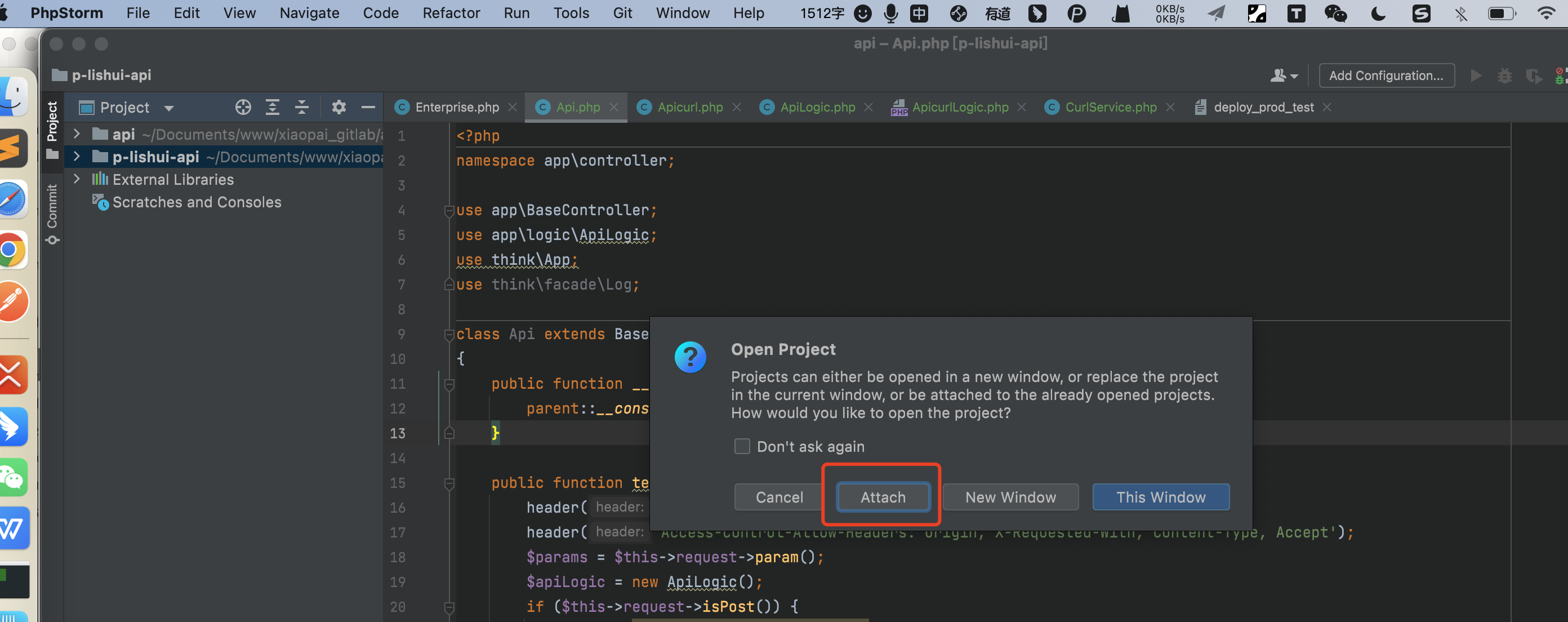
Task: Switch to ApiLogic.php tab
Action: tap(817, 107)
